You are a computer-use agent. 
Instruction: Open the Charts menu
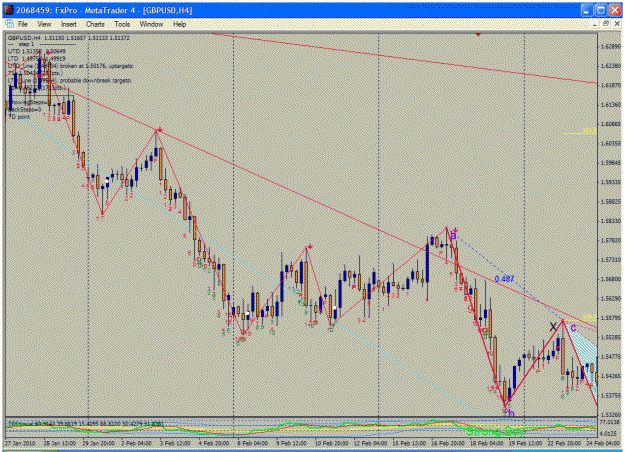pos(95,24)
